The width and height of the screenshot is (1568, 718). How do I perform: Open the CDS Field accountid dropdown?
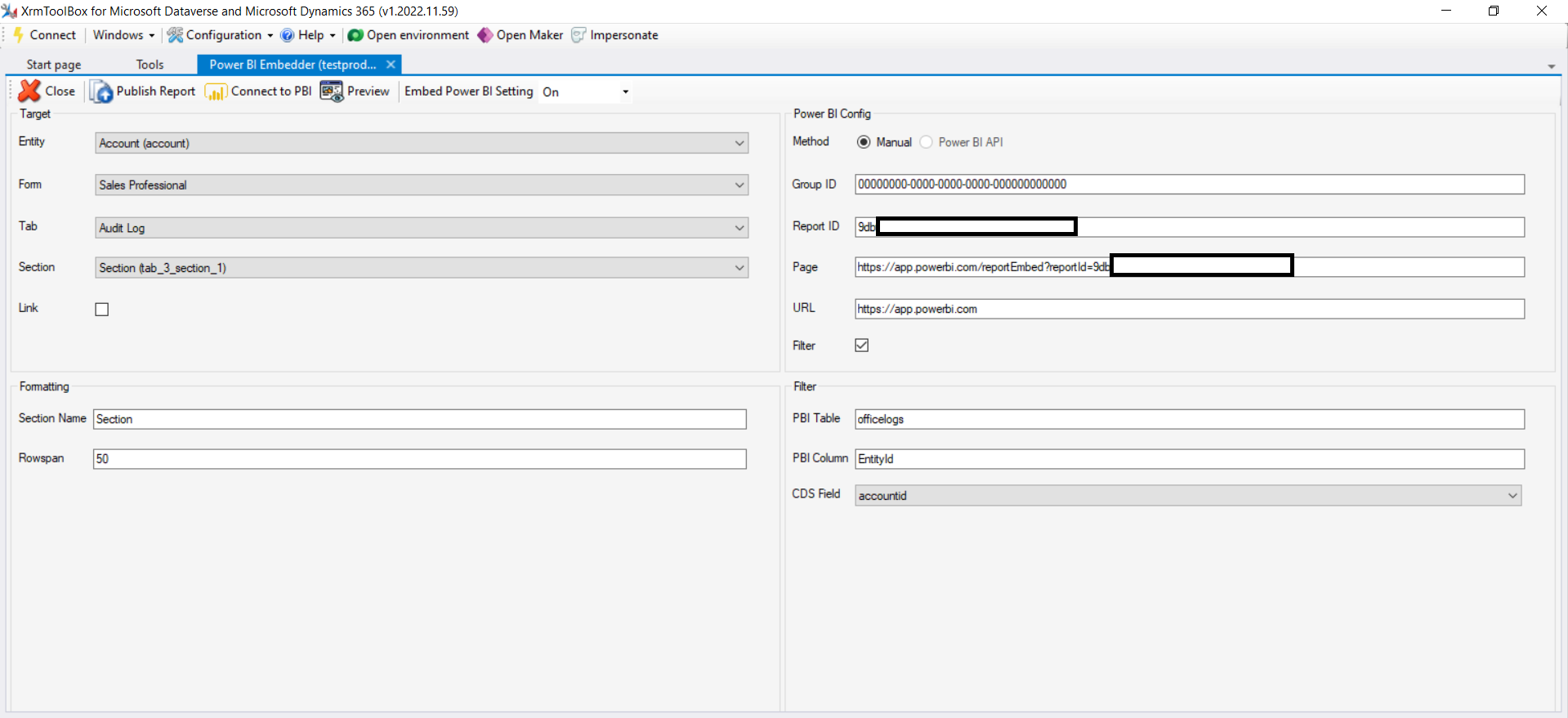coord(1188,496)
